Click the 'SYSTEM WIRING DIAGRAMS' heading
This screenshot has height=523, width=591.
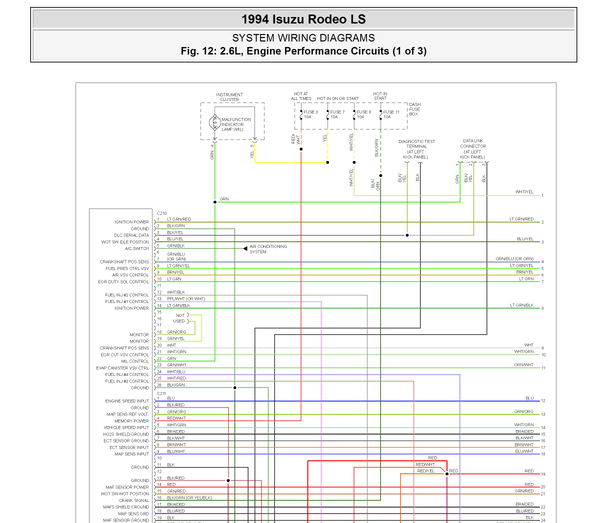(x=303, y=38)
